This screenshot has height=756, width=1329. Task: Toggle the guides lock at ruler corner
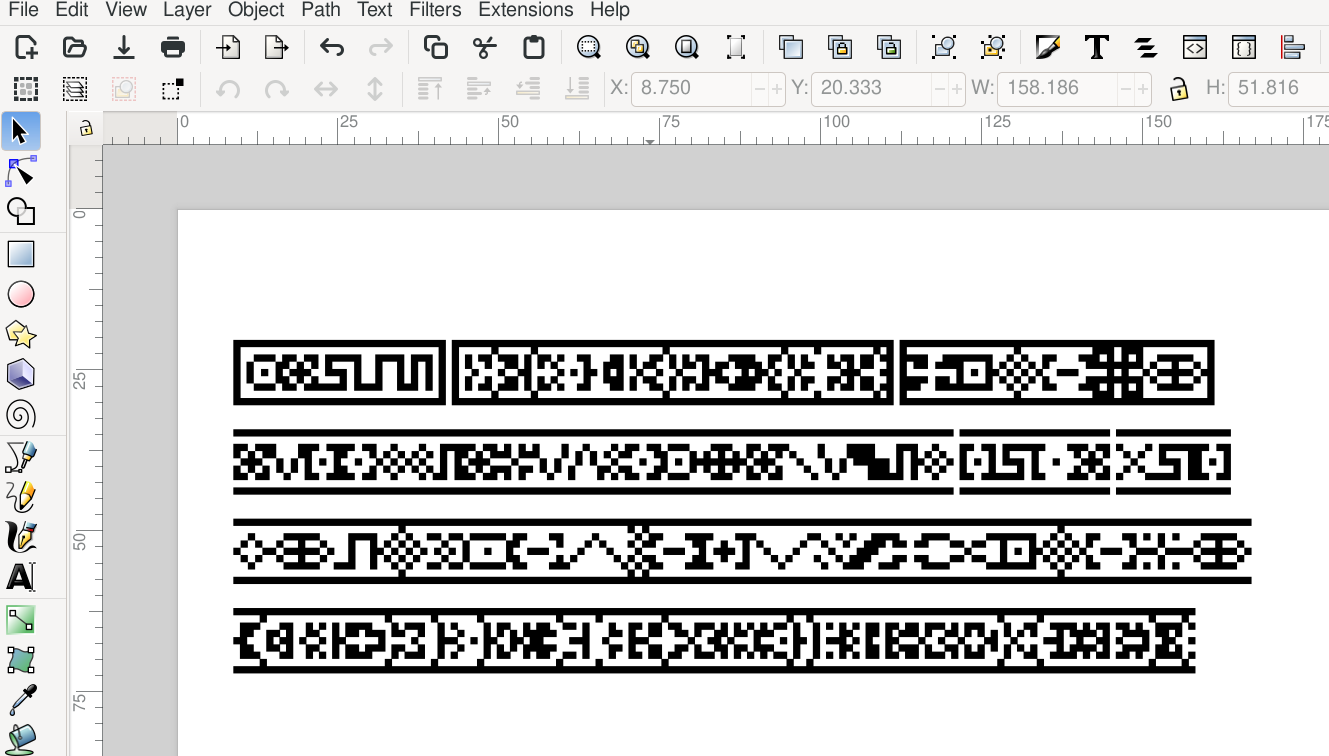(86, 128)
